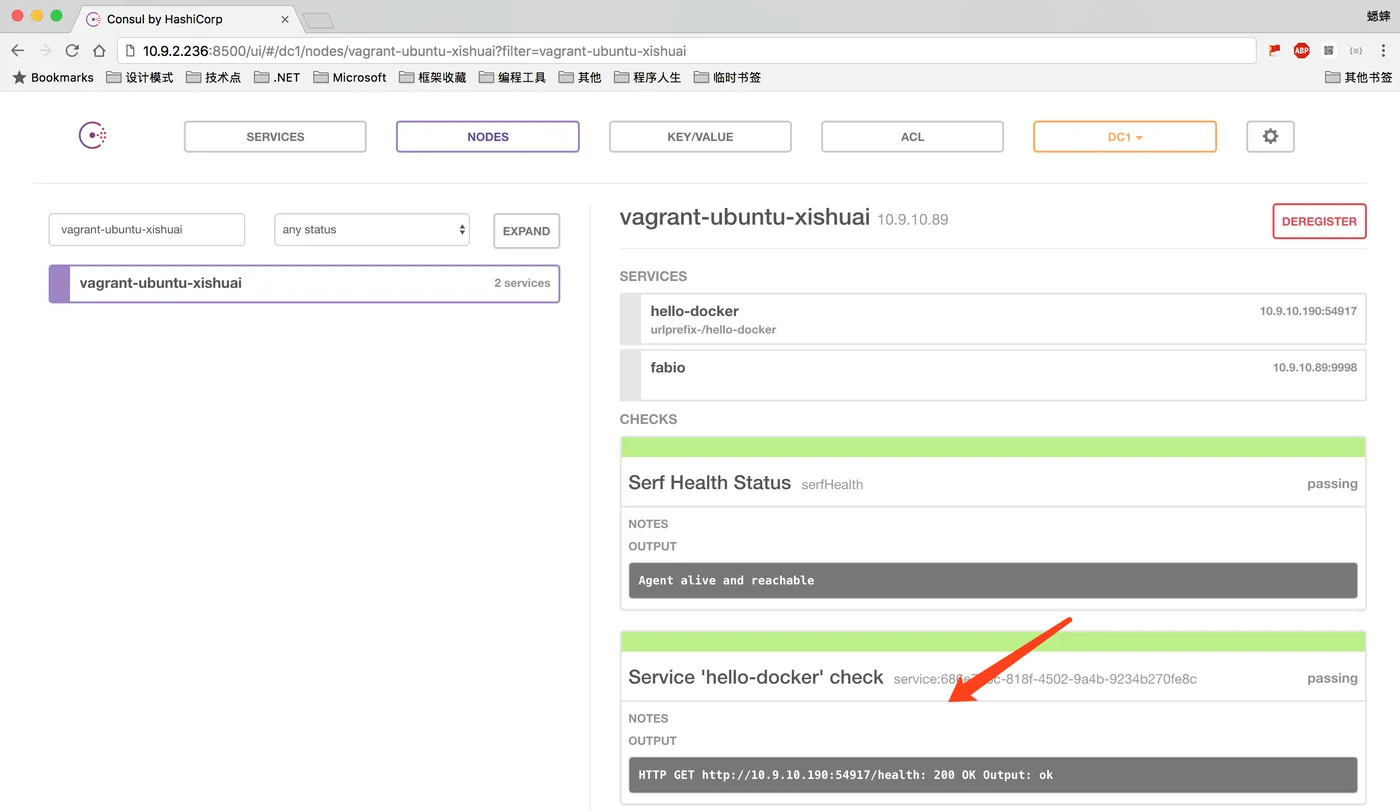The width and height of the screenshot is (1400, 811).
Task: Open the Bookmarks star shortcut
Action: click(53, 77)
